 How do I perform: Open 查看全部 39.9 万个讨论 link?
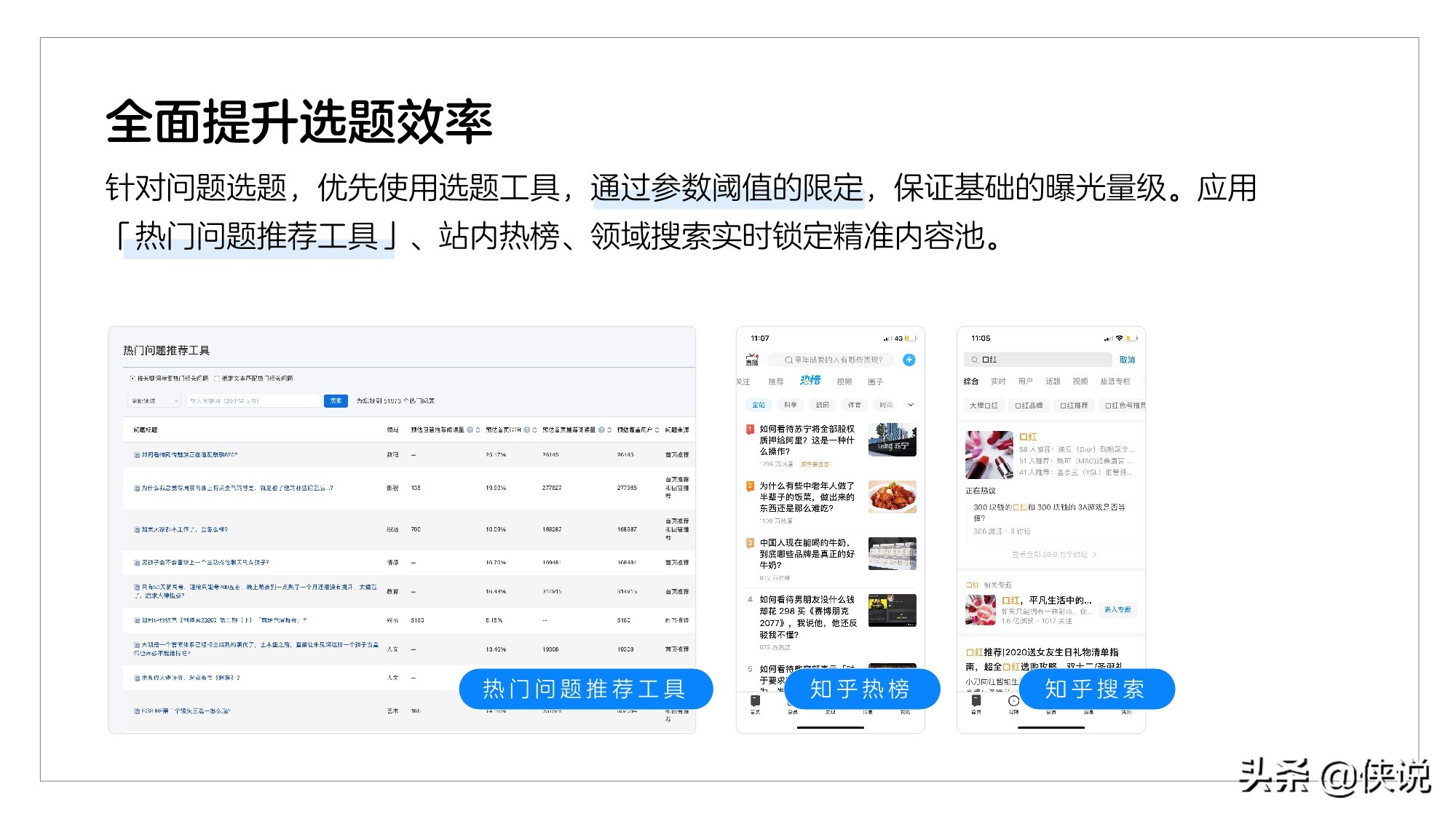pyautogui.click(x=1053, y=555)
